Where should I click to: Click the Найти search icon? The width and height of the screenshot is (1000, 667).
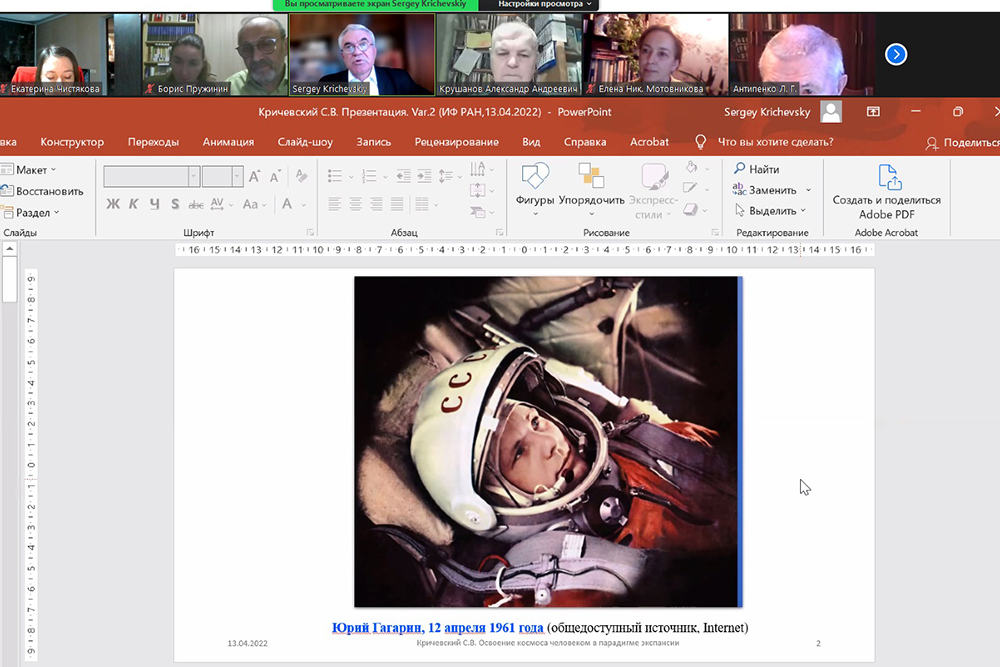click(x=740, y=169)
